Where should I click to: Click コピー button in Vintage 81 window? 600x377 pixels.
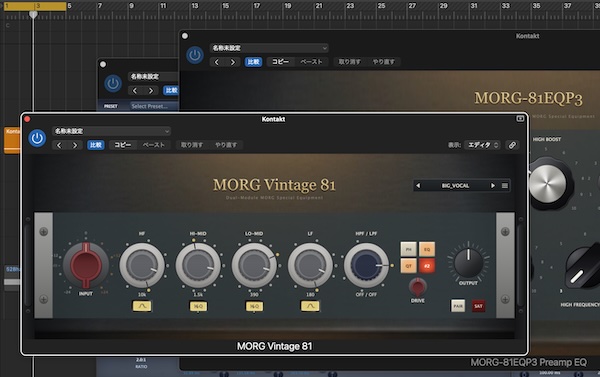coord(123,145)
